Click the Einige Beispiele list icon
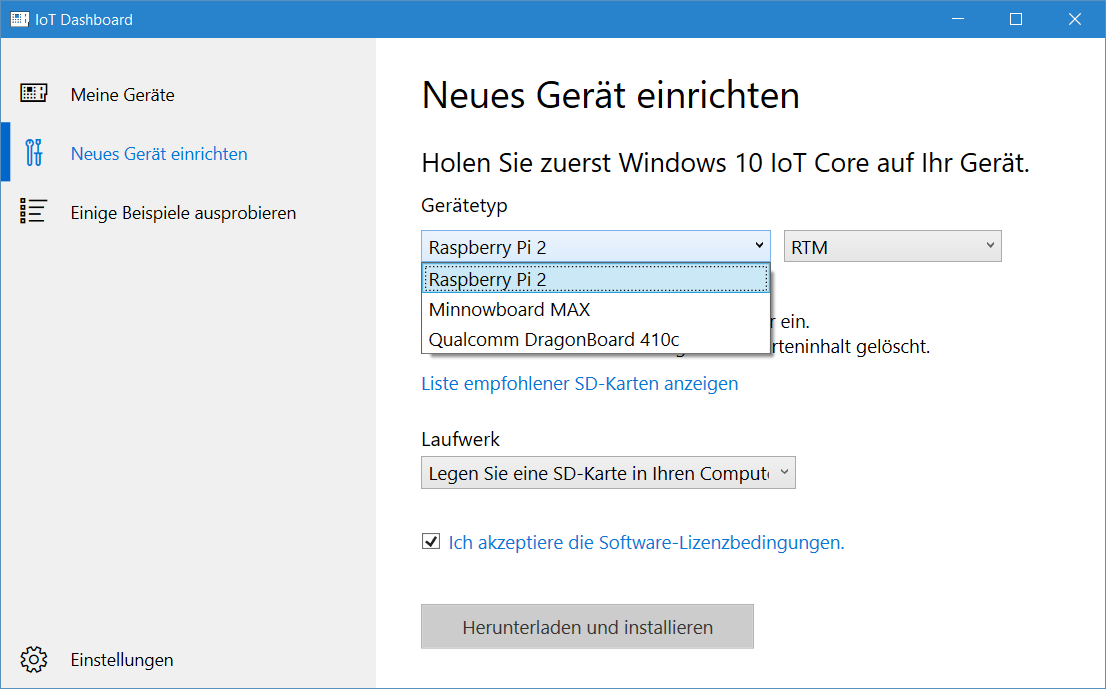This screenshot has width=1106, height=689. tap(33, 211)
